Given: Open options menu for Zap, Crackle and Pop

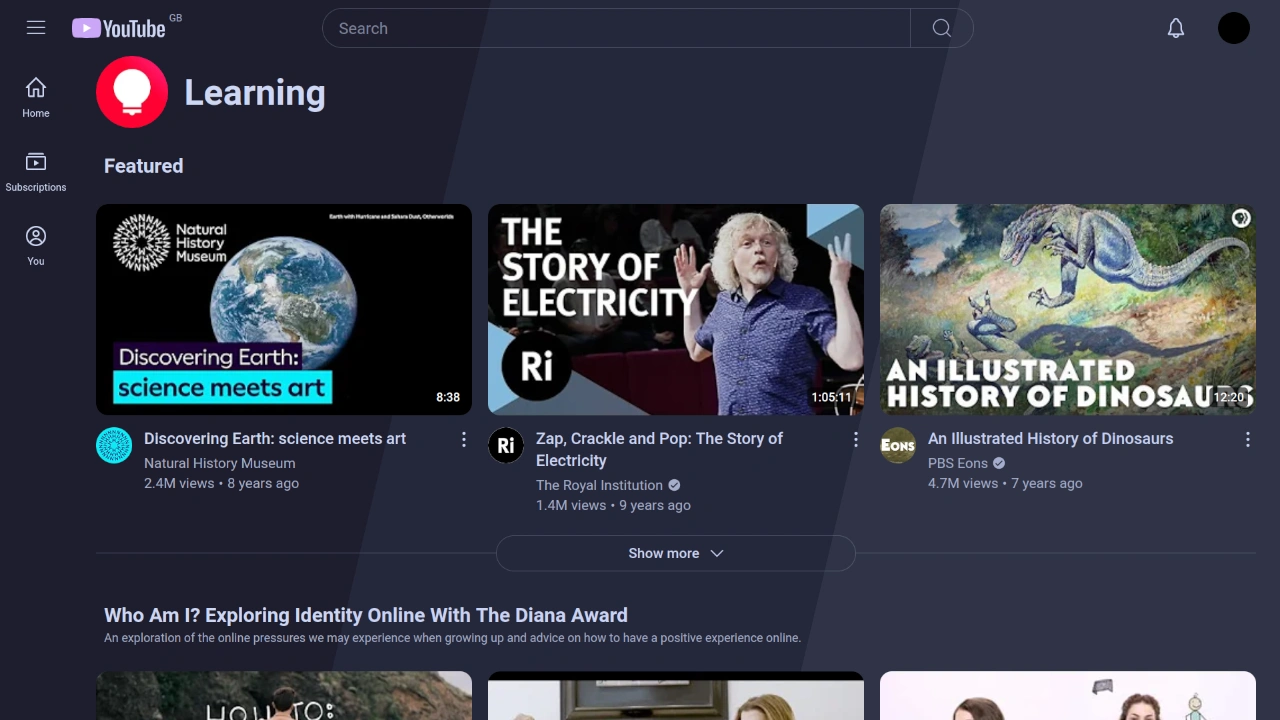Looking at the screenshot, I should pyautogui.click(x=855, y=440).
